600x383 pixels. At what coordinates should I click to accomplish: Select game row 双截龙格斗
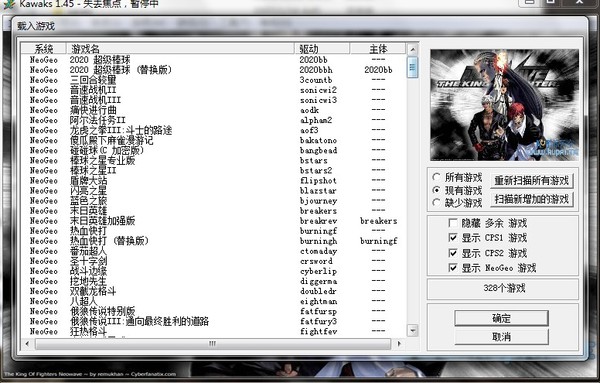click(213, 291)
